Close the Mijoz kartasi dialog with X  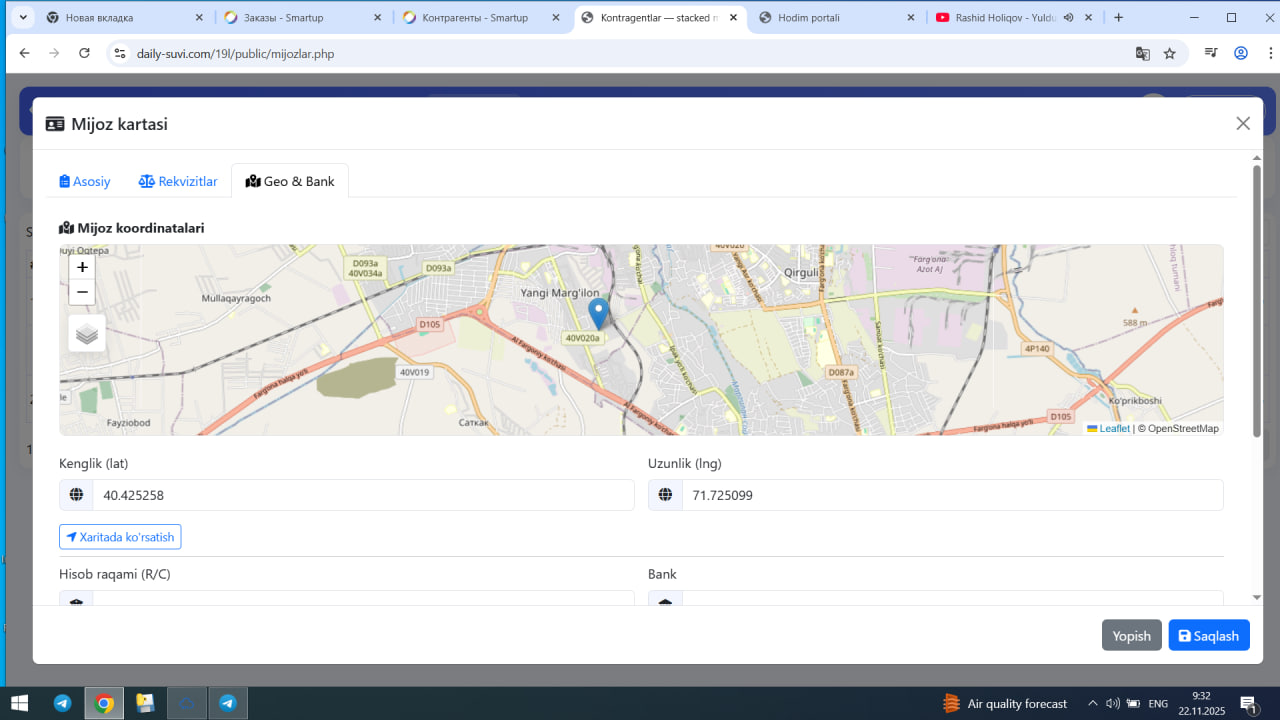[1243, 123]
